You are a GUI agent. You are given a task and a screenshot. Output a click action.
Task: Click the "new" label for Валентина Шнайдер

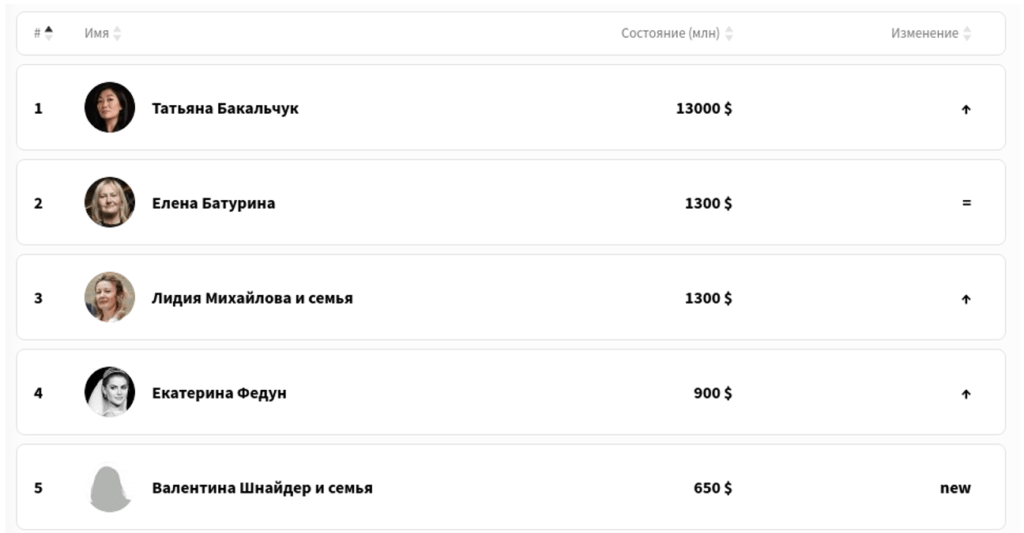click(955, 488)
